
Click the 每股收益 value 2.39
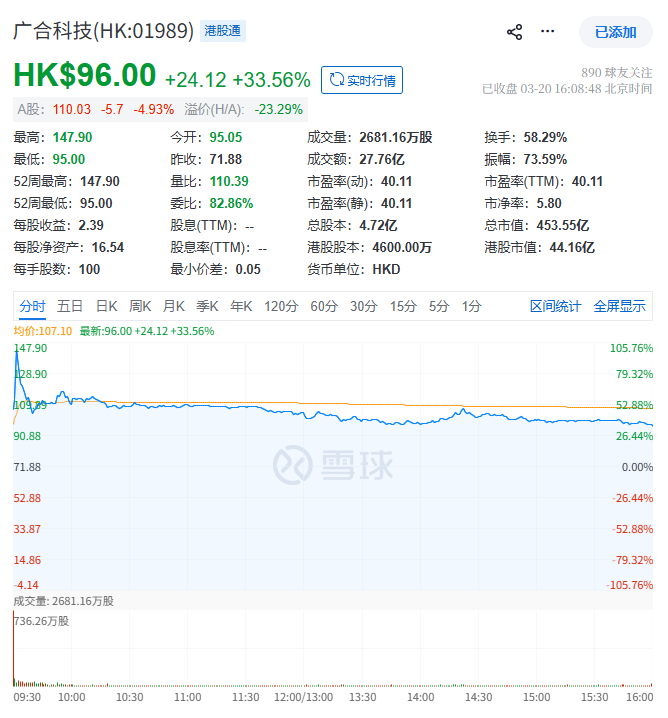(91, 225)
